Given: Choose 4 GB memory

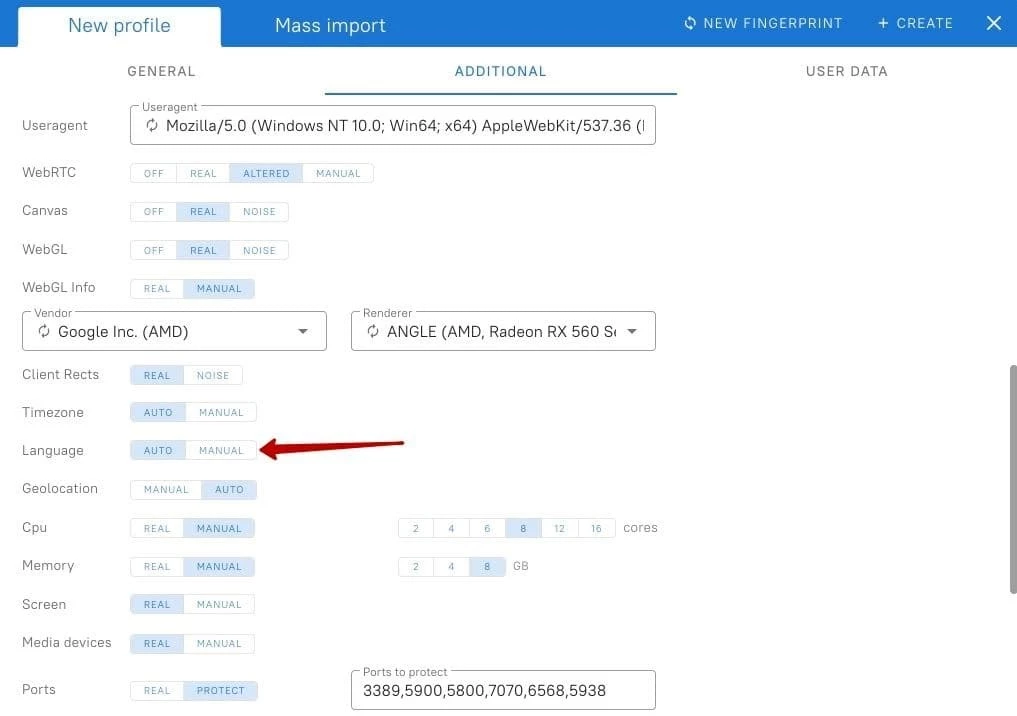Looking at the screenshot, I should pos(451,566).
